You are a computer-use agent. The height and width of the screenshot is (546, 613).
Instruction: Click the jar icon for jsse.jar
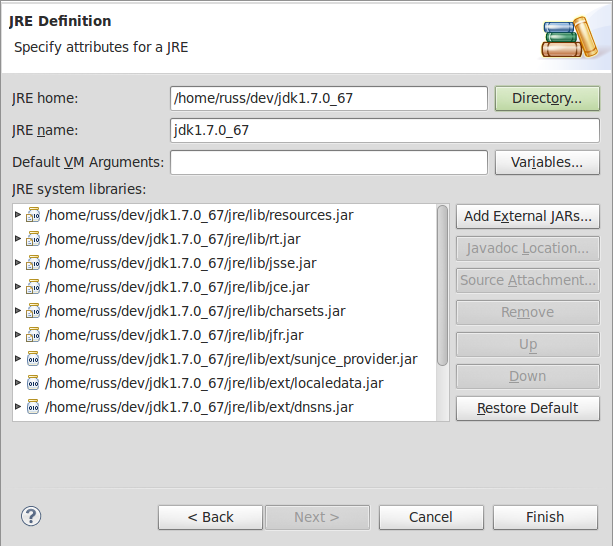click(x=33, y=263)
